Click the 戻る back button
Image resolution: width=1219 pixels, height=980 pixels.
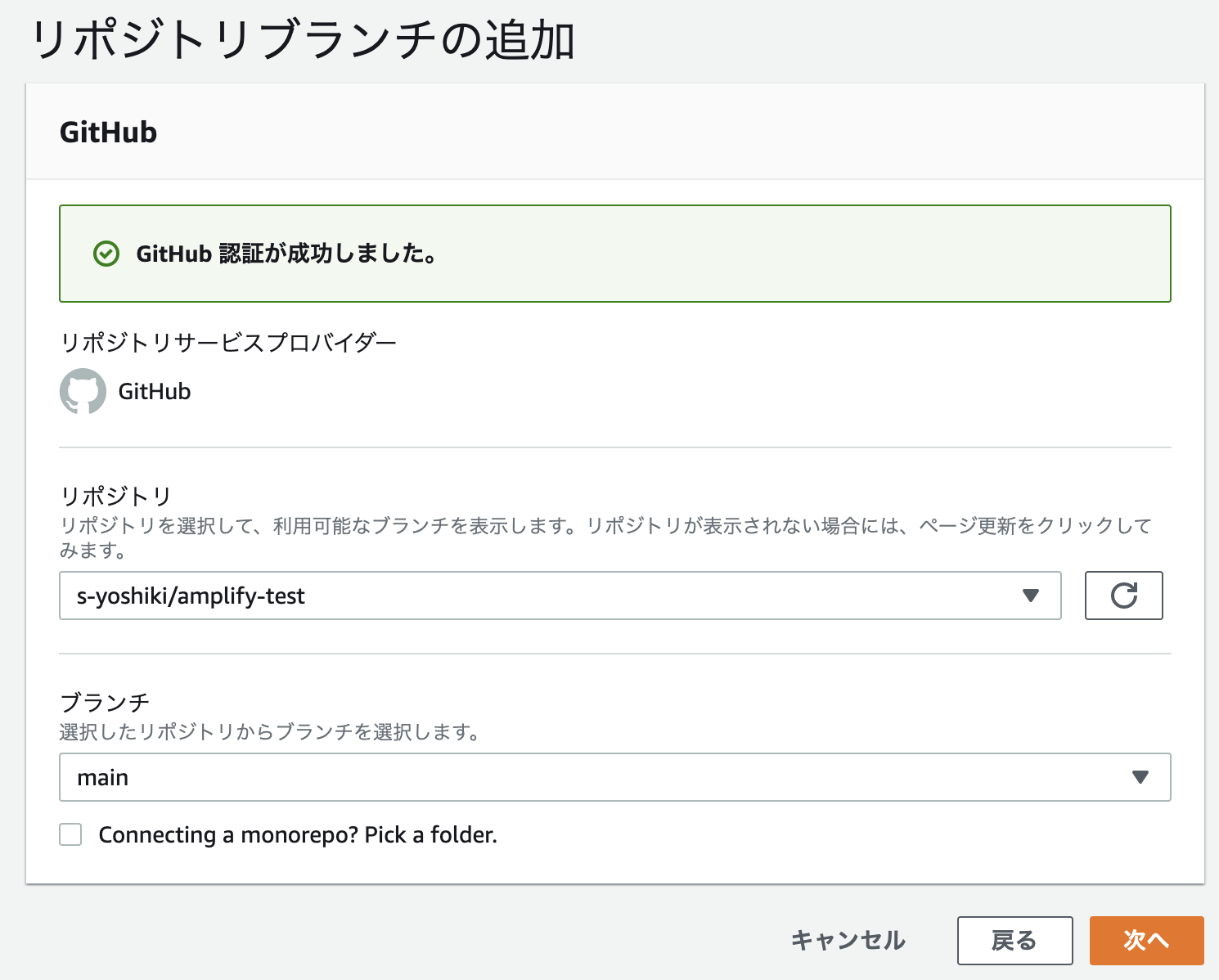(x=1014, y=941)
